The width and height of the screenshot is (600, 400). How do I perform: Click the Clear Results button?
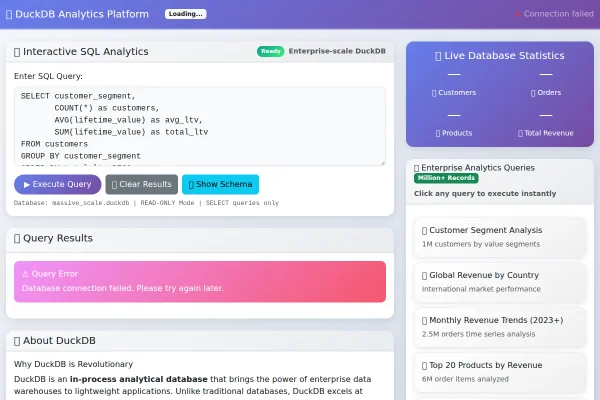coord(142,184)
